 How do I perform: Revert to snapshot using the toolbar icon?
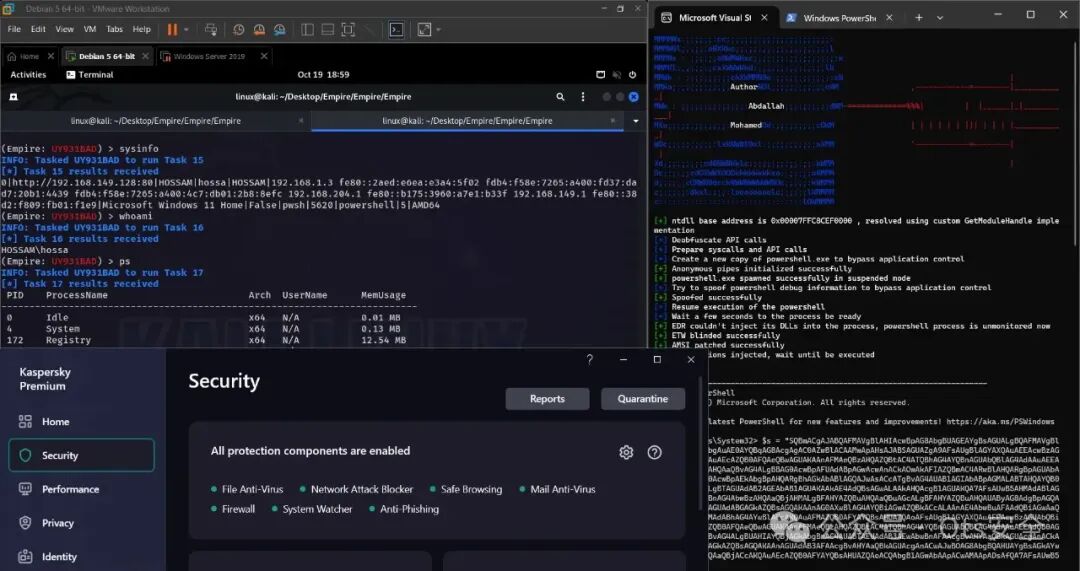[x=259, y=30]
